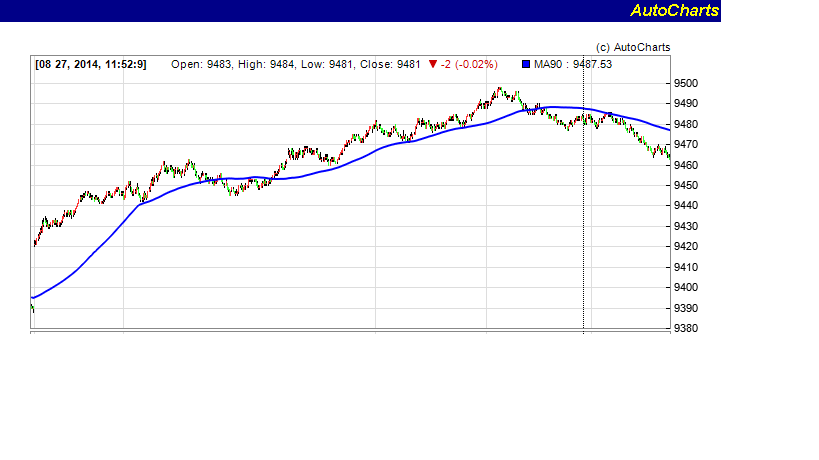Click the candlestick peak near 9498
This screenshot has height=460, width=819.
[x=499, y=89]
